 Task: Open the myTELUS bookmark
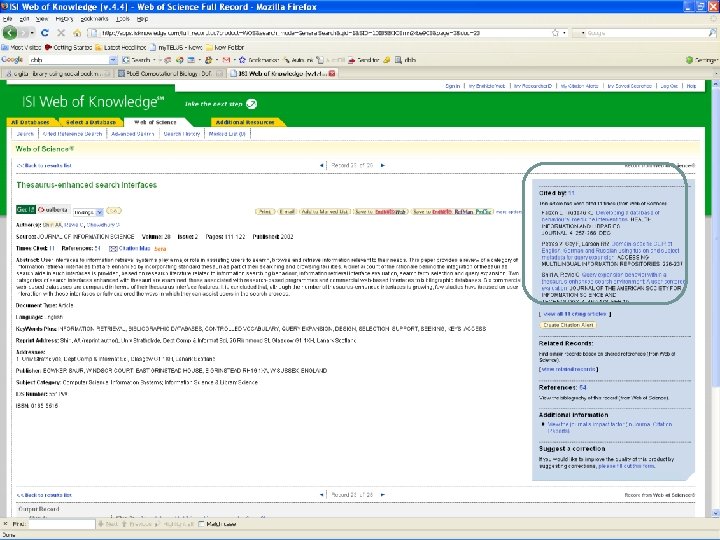click(x=176, y=47)
